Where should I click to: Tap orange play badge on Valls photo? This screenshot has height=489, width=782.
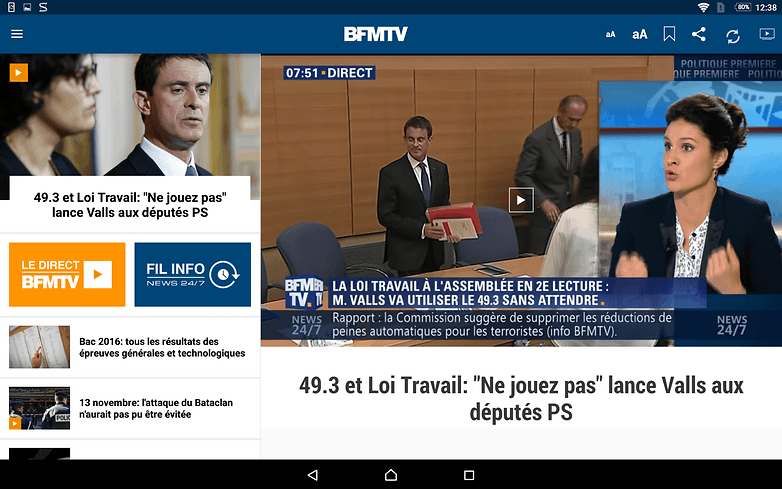click(x=18, y=73)
